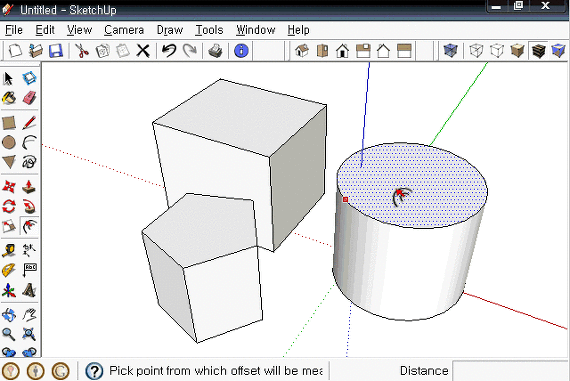
Task: Select the Tape Measure tool
Action: (9, 250)
